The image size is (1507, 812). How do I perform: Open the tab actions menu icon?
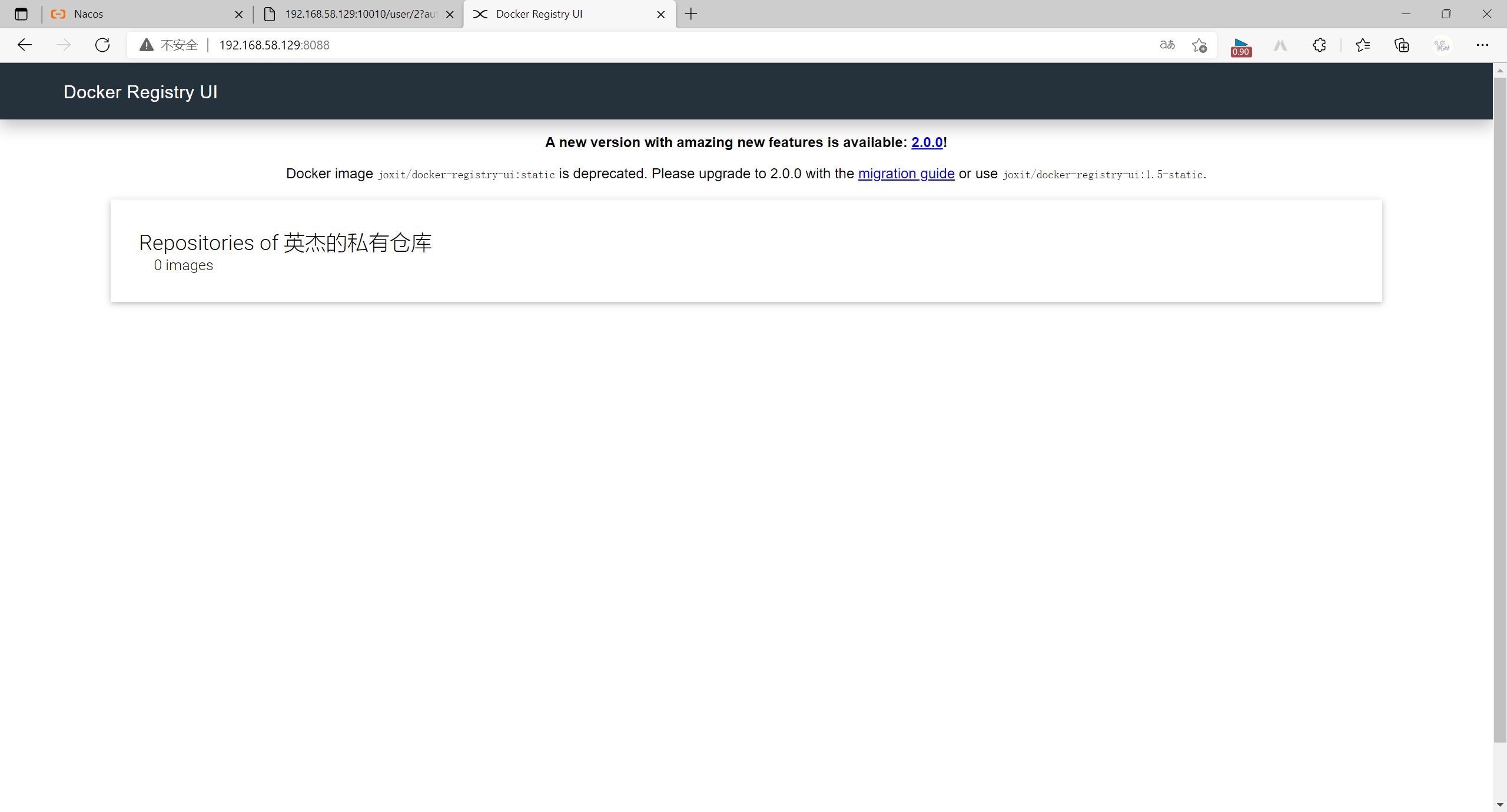click(x=21, y=14)
